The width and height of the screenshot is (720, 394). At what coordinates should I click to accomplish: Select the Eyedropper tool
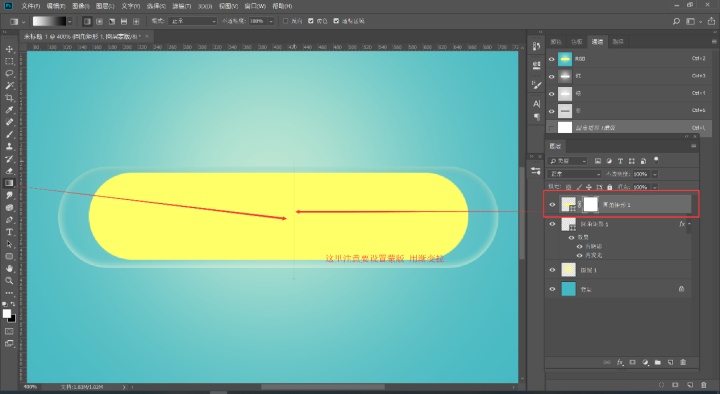(x=9, y=110)
